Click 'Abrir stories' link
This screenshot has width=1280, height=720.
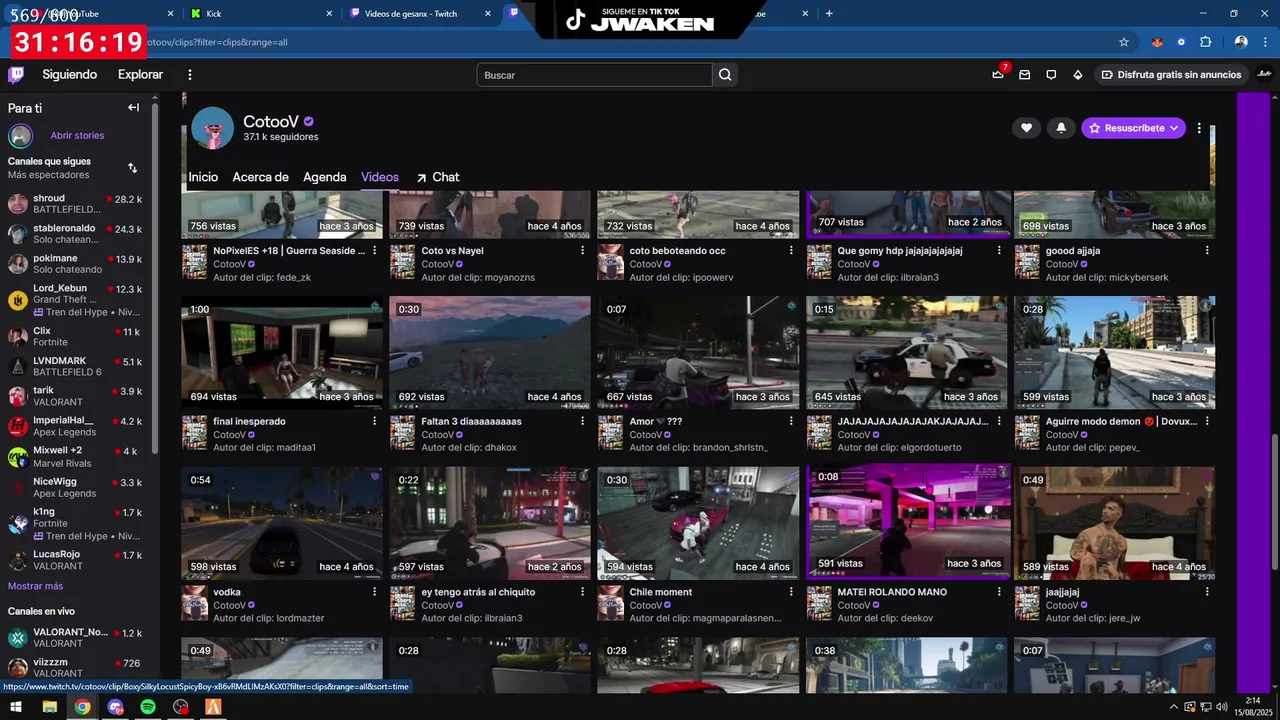point(77,135)
